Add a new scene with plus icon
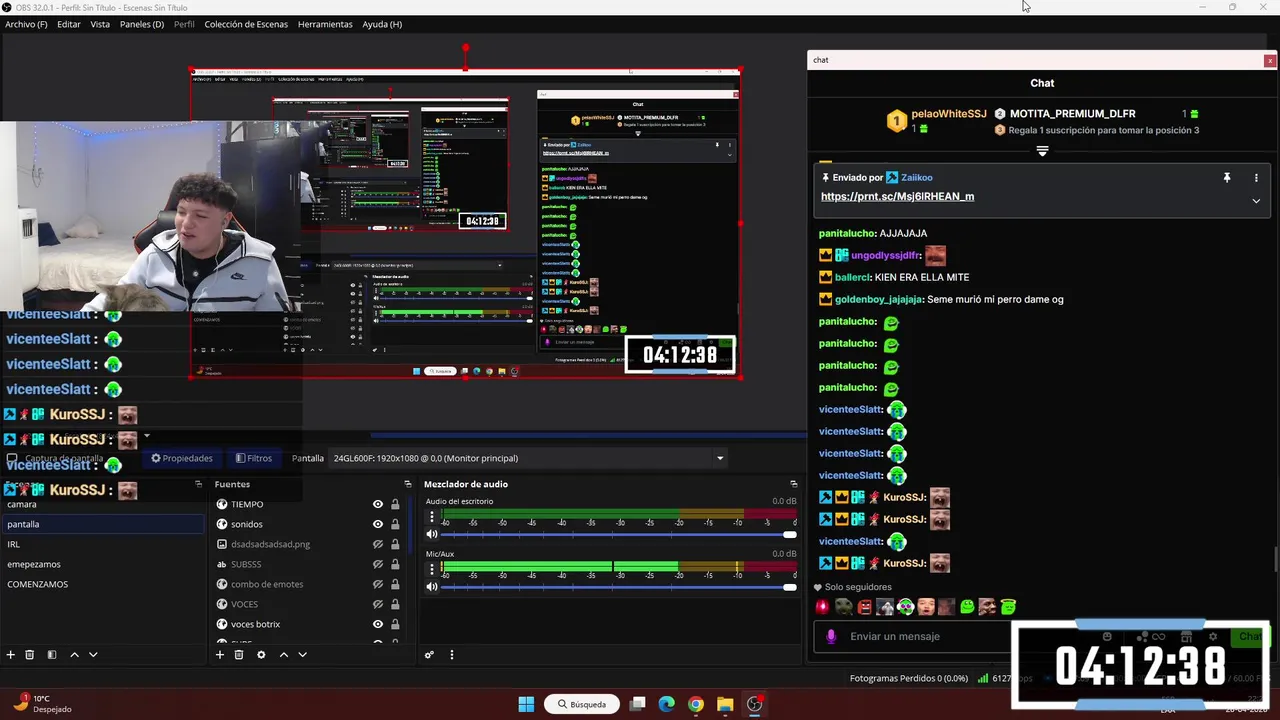 tap(11, 655)
